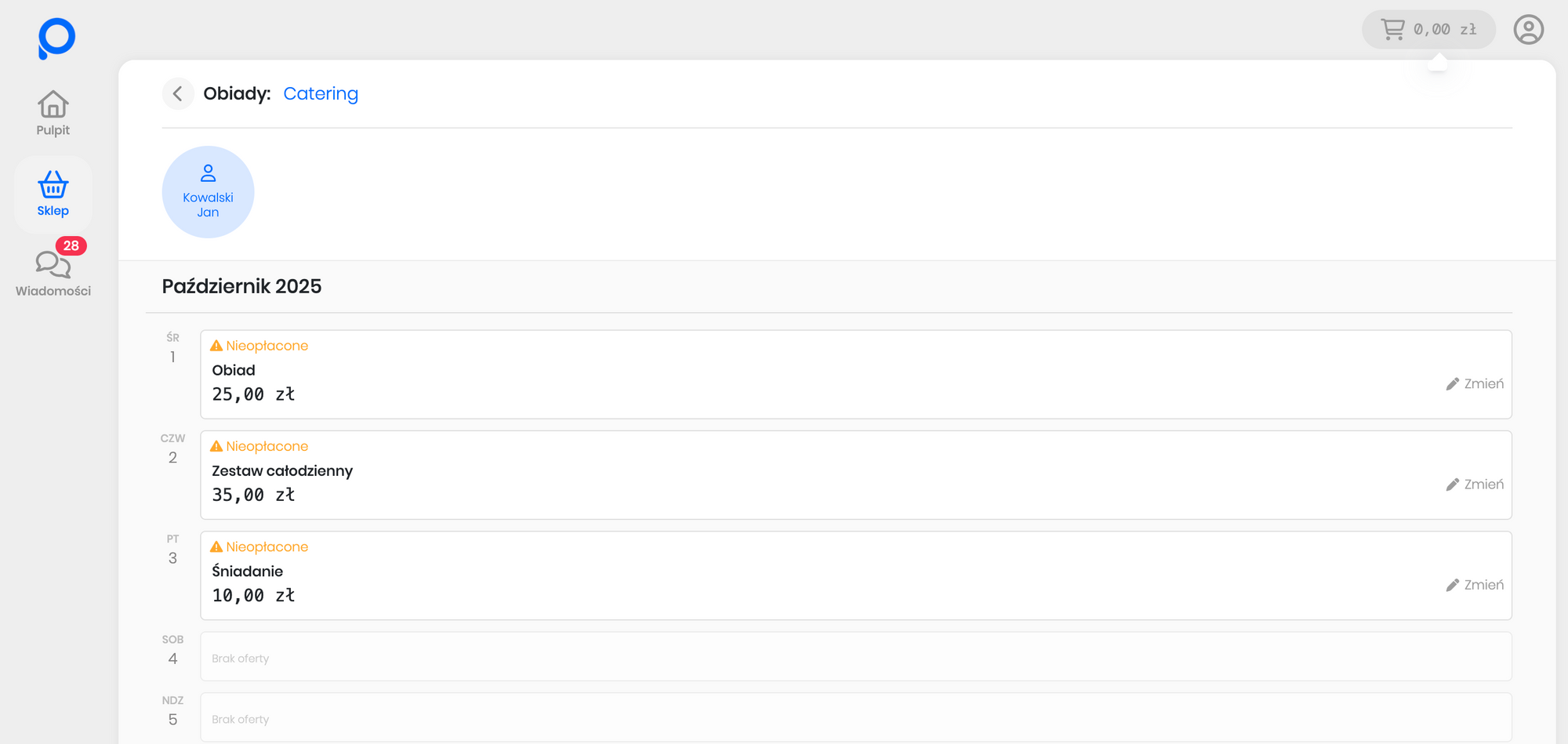Click Zmień for the Śniadanie order
The height and width of the screenshot is (744, 1568).
(x=1475, y=585)
